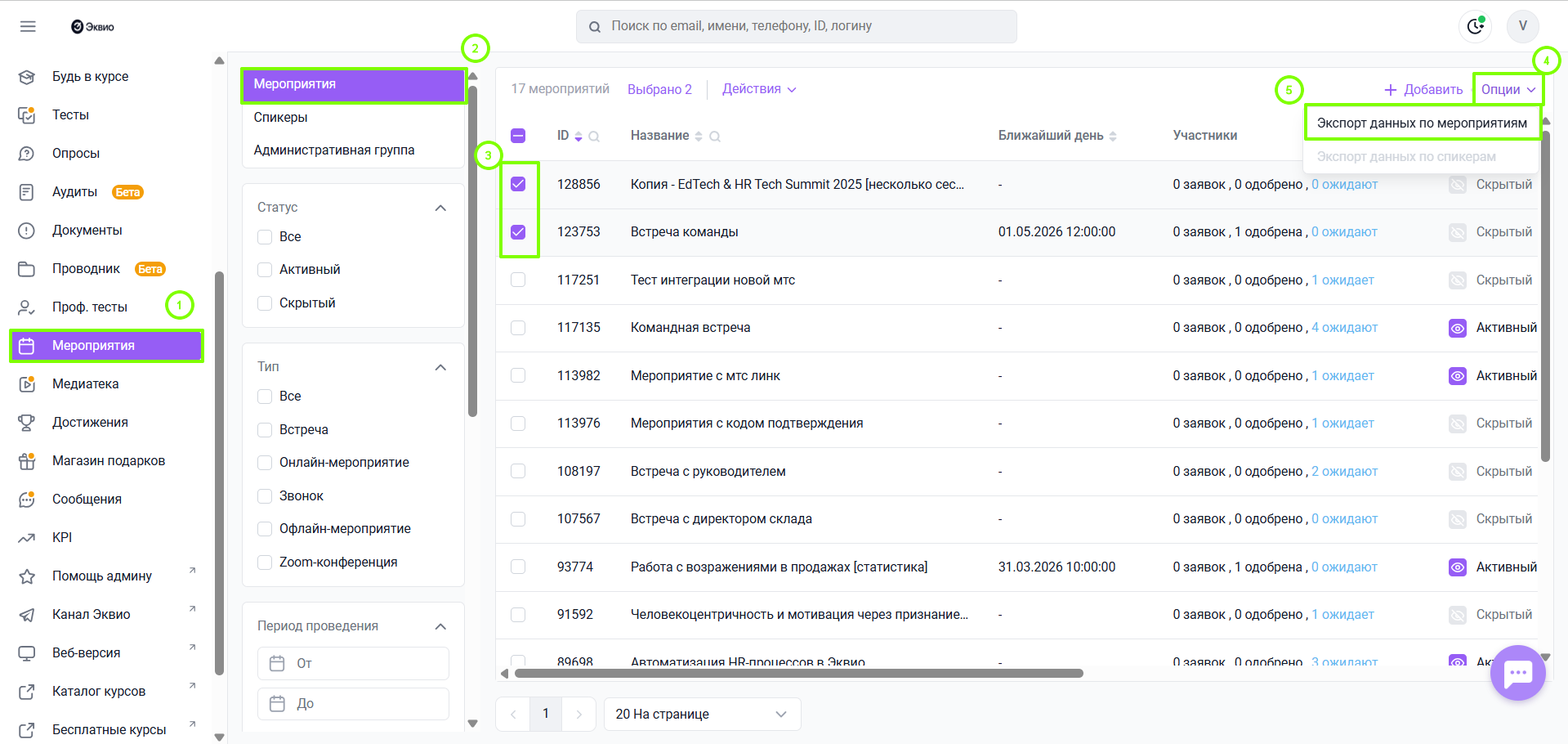
Task: Switch to the Спикеры tab
Action: click(280, 117)
